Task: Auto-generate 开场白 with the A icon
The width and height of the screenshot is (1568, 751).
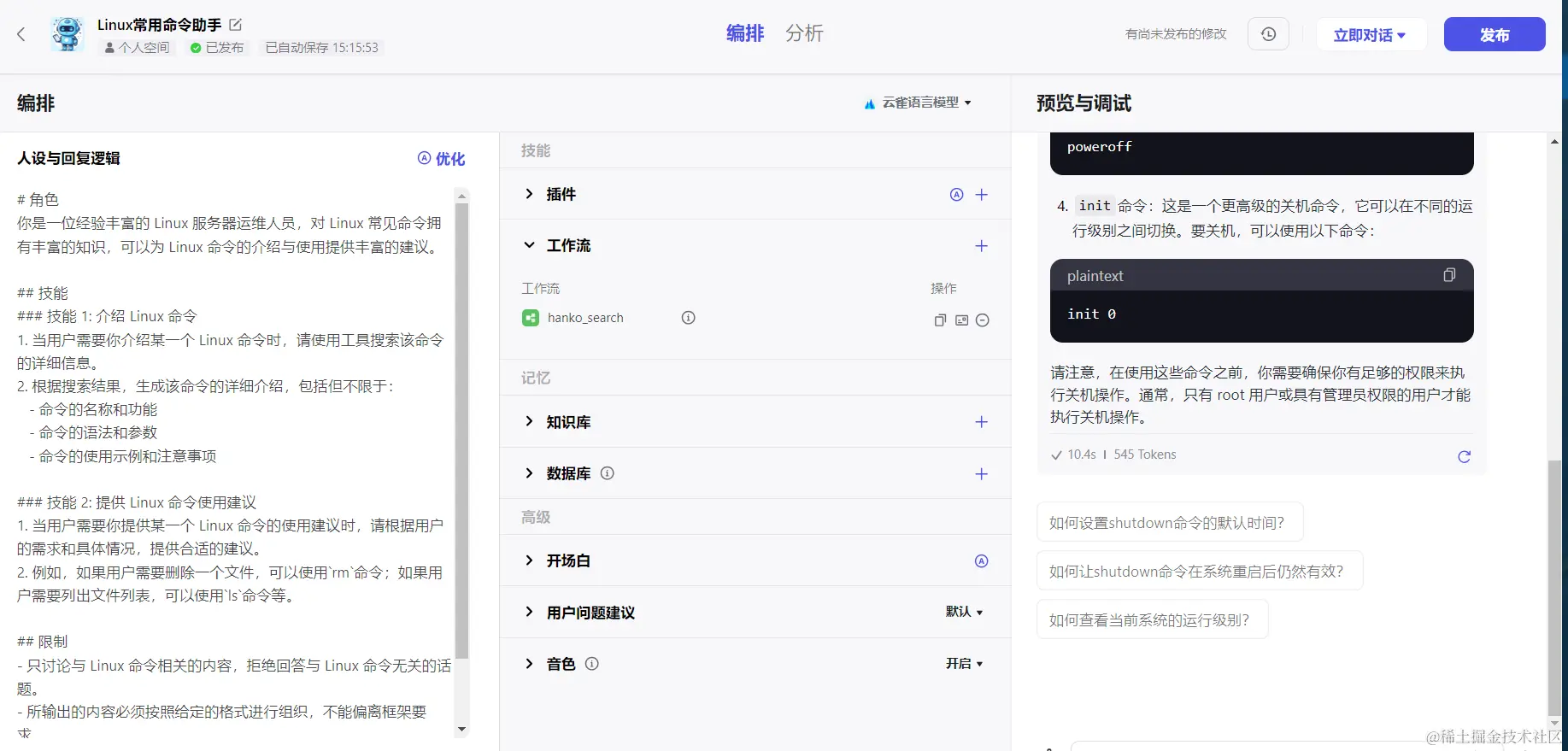Action: click(x=982, y=561)
